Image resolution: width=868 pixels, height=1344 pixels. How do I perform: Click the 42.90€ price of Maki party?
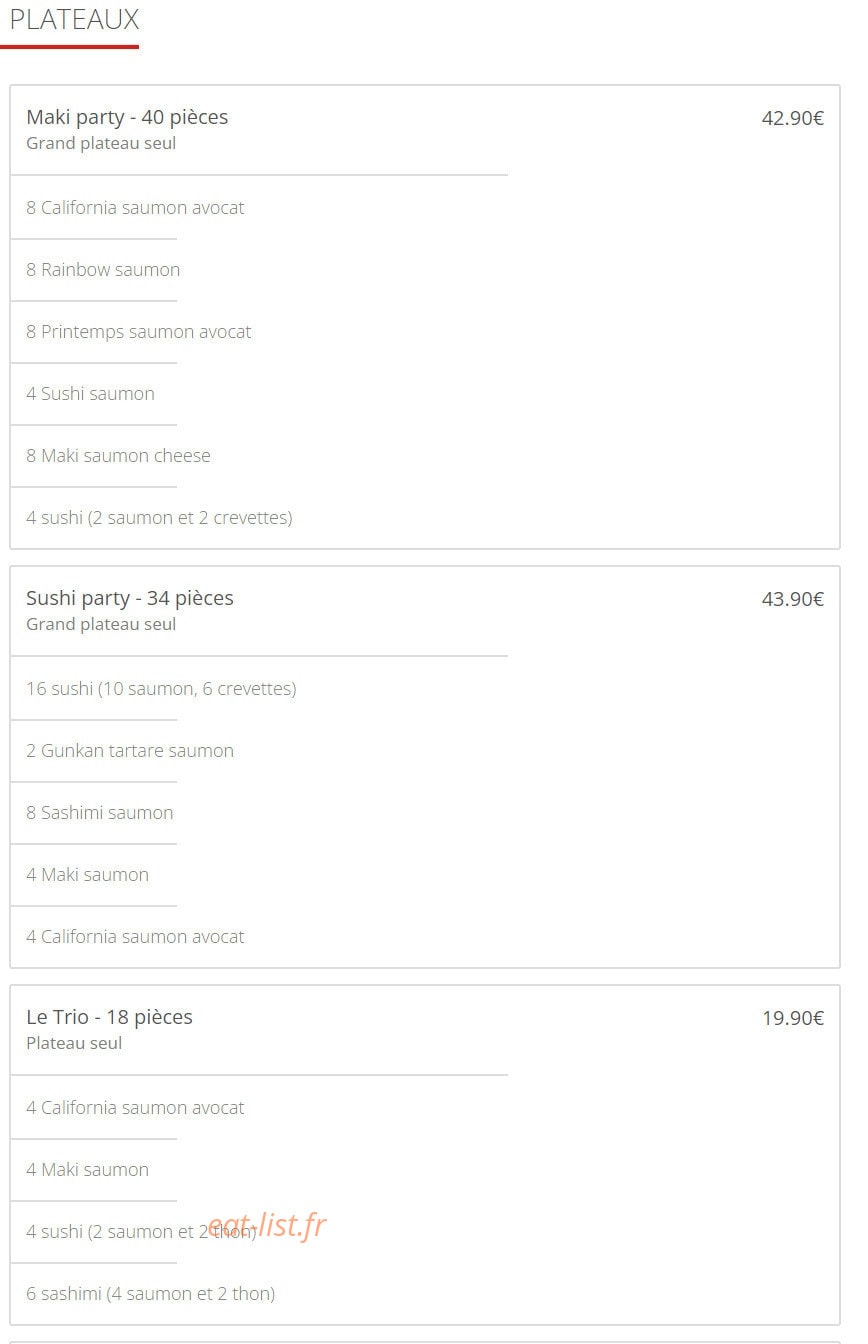pos(793,118)
